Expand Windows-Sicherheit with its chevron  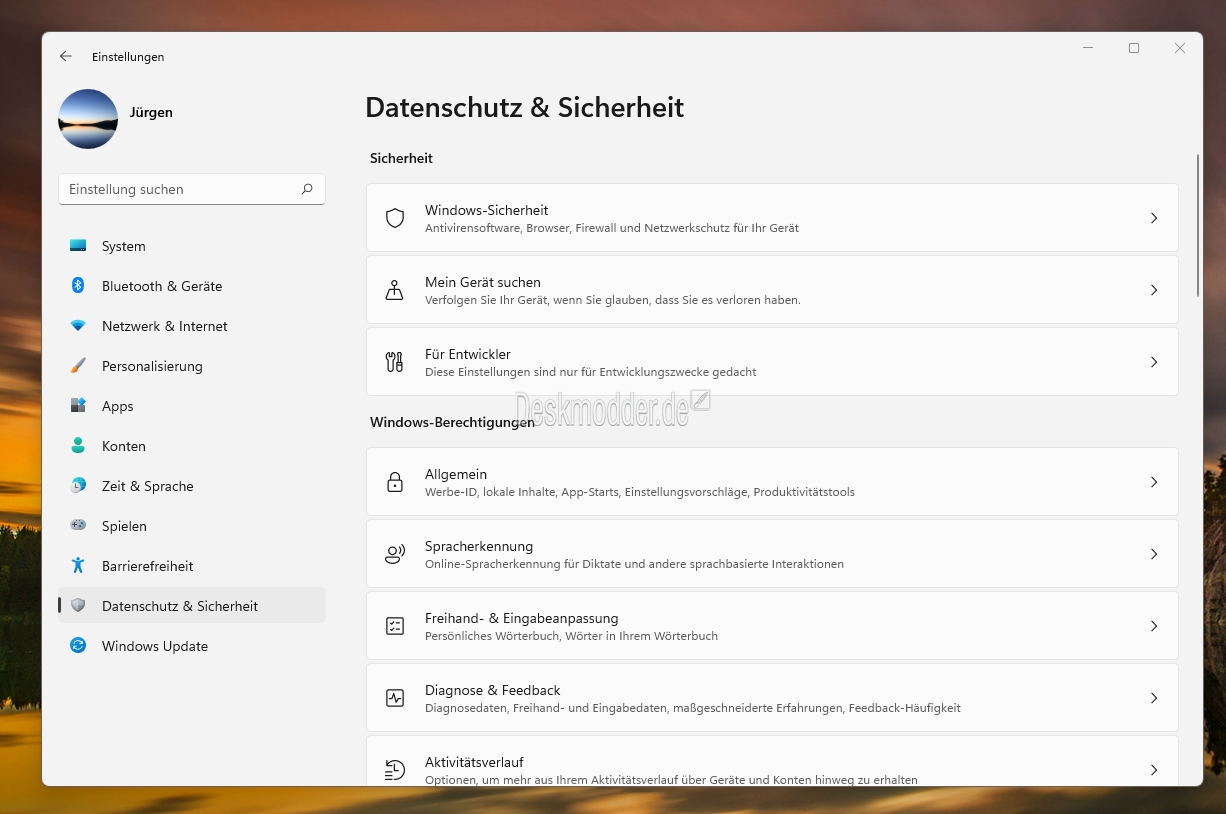click(1154, 218)
